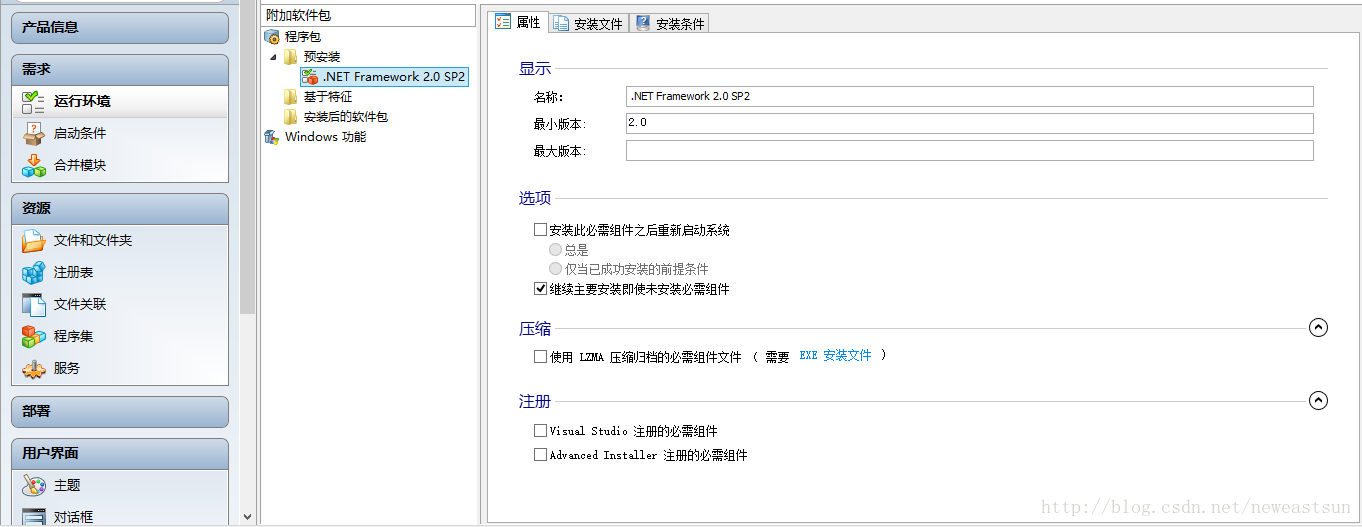Image resolution: width=1362 pixels, height=527 pixels.
Task: Click the .NET Framework 2.0 SP2 package icon
Action: click(310, 76)
